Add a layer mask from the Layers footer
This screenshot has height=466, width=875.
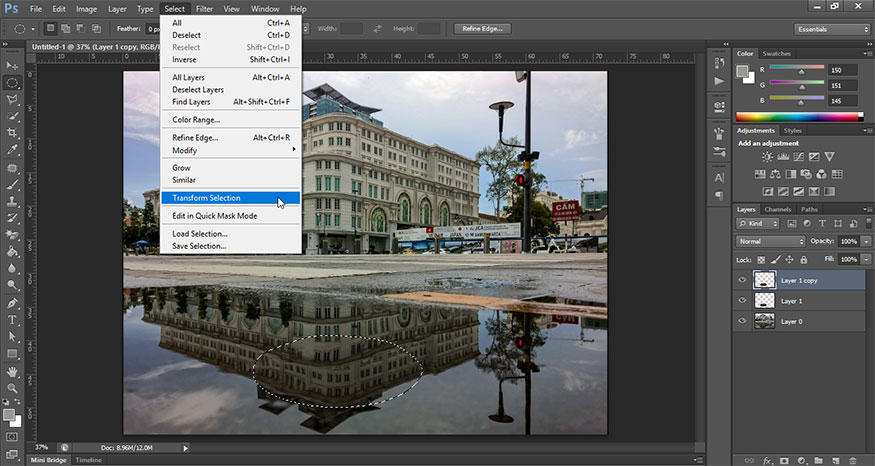tap(785, 460)
